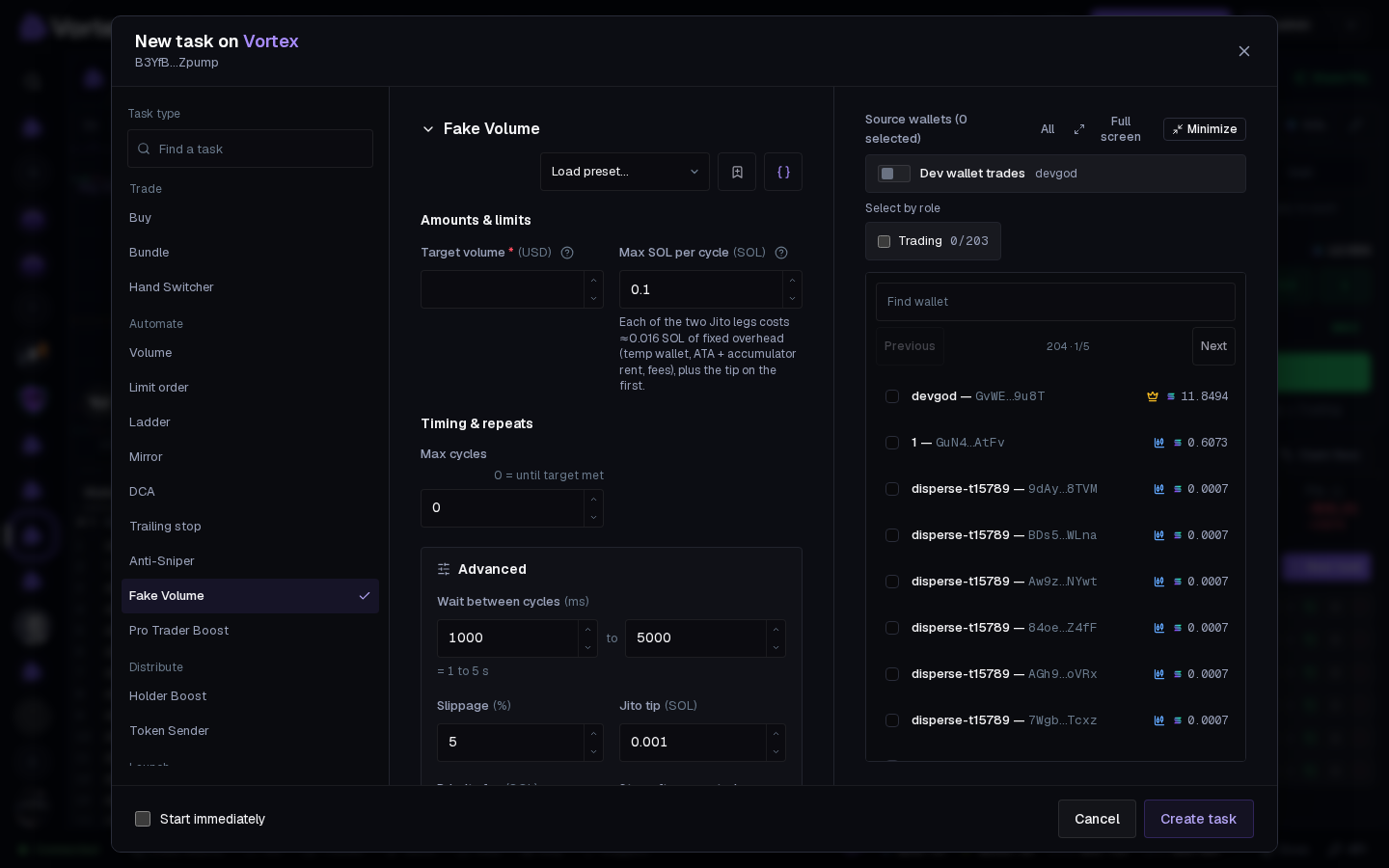
Task: Select All source wallets
Action: (1048, 129)
